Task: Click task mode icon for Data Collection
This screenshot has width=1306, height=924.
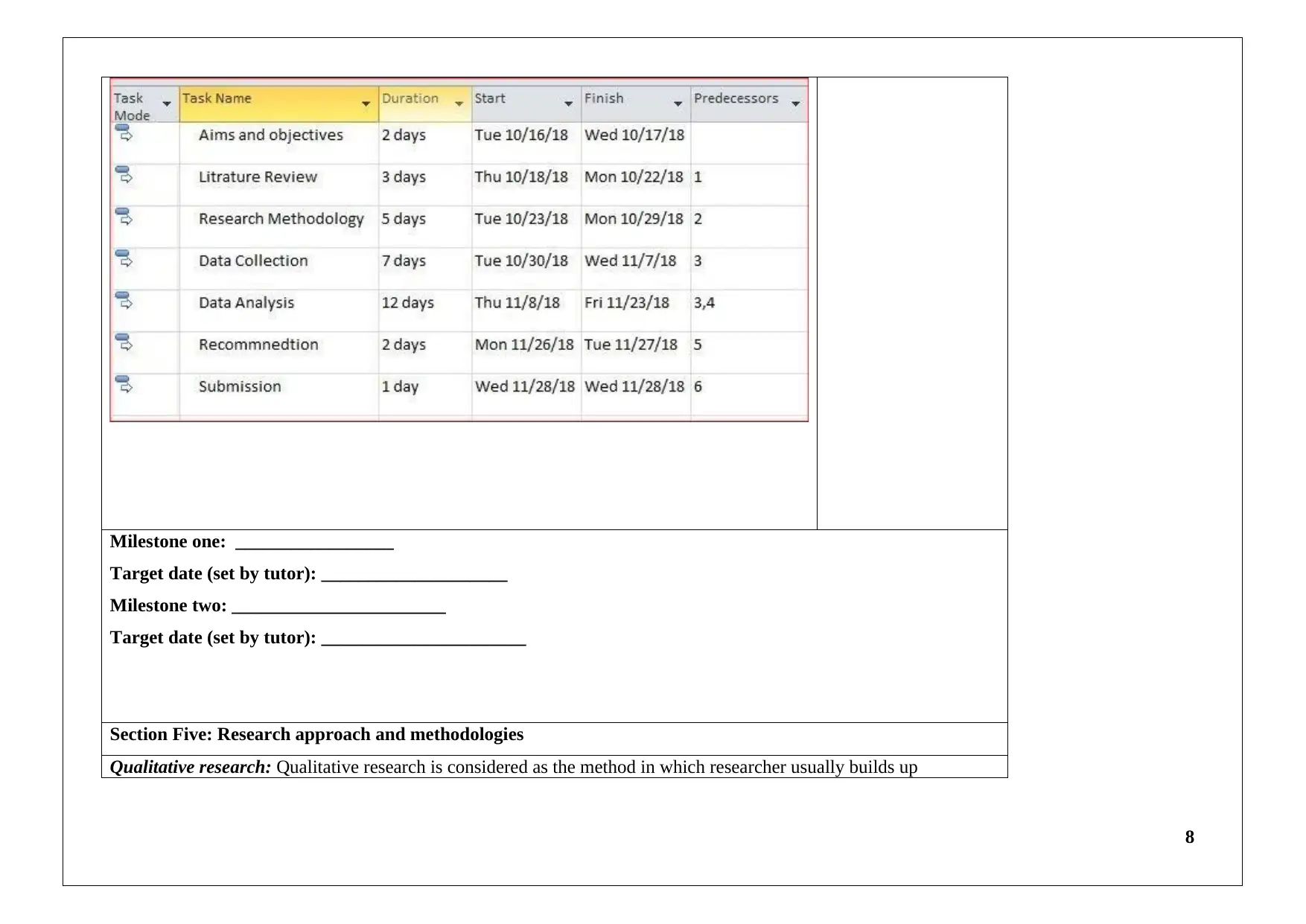Action: (x=124, y=258)
